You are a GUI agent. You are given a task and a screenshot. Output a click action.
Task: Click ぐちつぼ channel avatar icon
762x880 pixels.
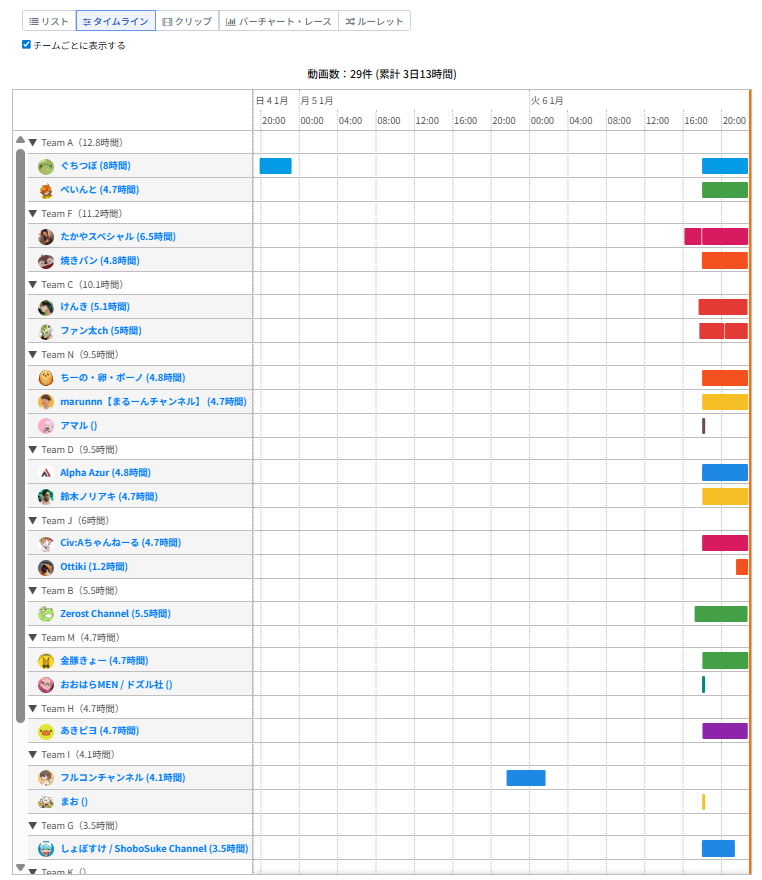point(46,166)
